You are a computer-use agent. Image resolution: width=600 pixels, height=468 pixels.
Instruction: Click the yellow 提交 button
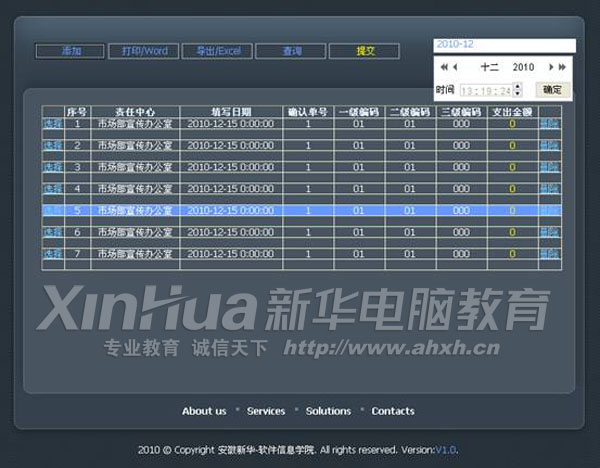365,51
